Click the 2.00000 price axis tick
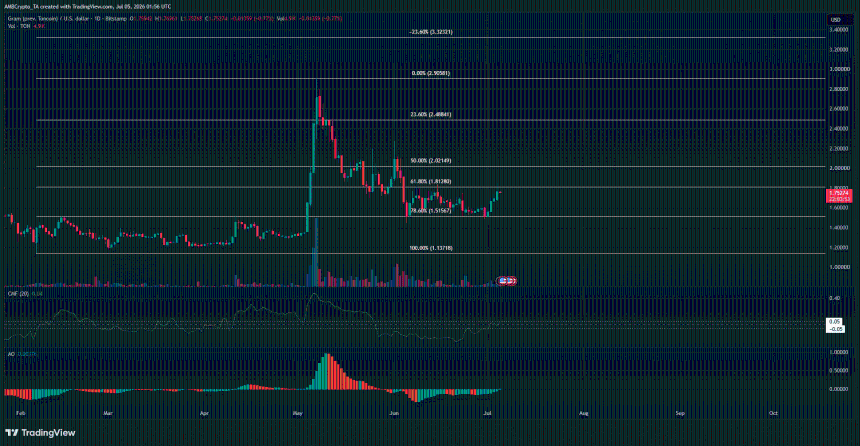This screenshot has width=860, height=446. click(839, 168)
